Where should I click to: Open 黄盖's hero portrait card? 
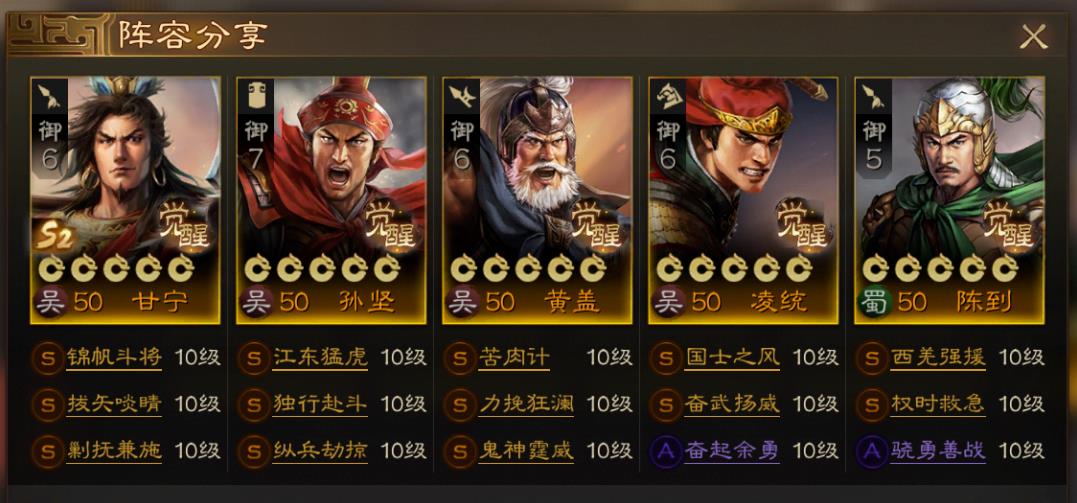click(537, 199)
